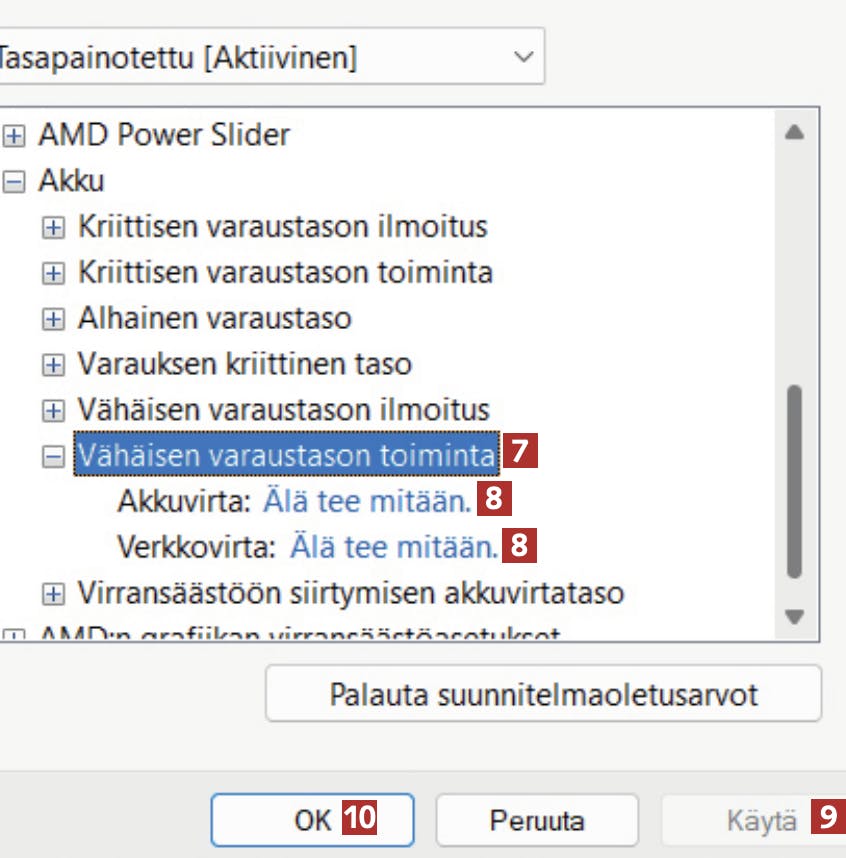The image size is (846, 858).
Task: Select the Vähäisen varaustason toiminta item
Action: [x=286, y=456]
